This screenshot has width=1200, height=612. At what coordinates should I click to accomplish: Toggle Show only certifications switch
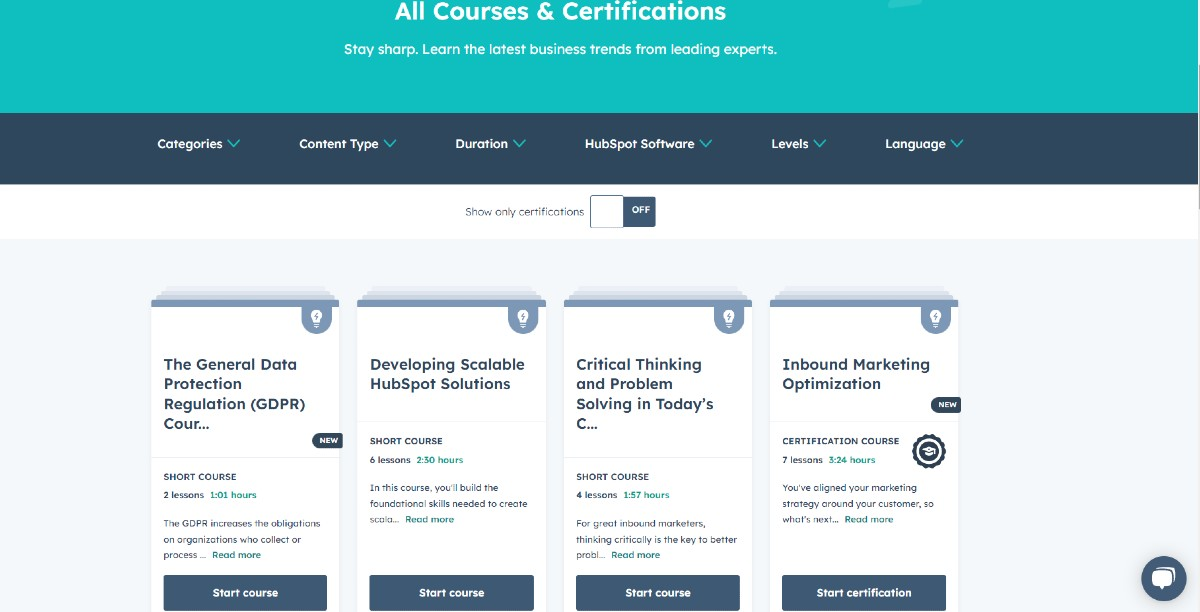coord(622,212)
